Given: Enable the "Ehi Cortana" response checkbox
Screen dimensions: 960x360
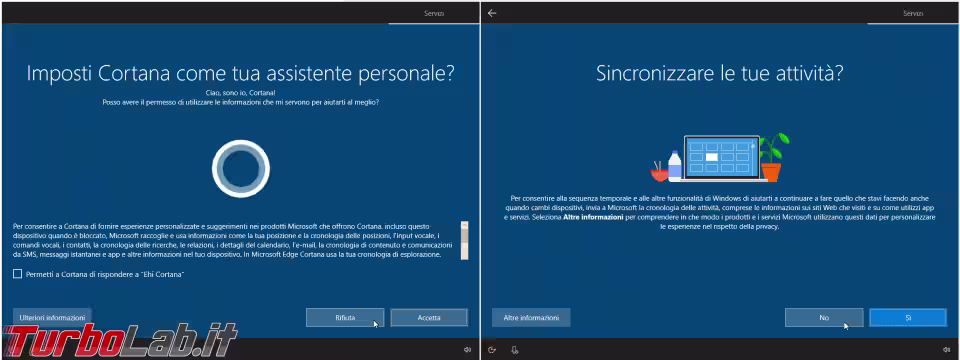Looking at the screenshot, I should click(18, 274).
